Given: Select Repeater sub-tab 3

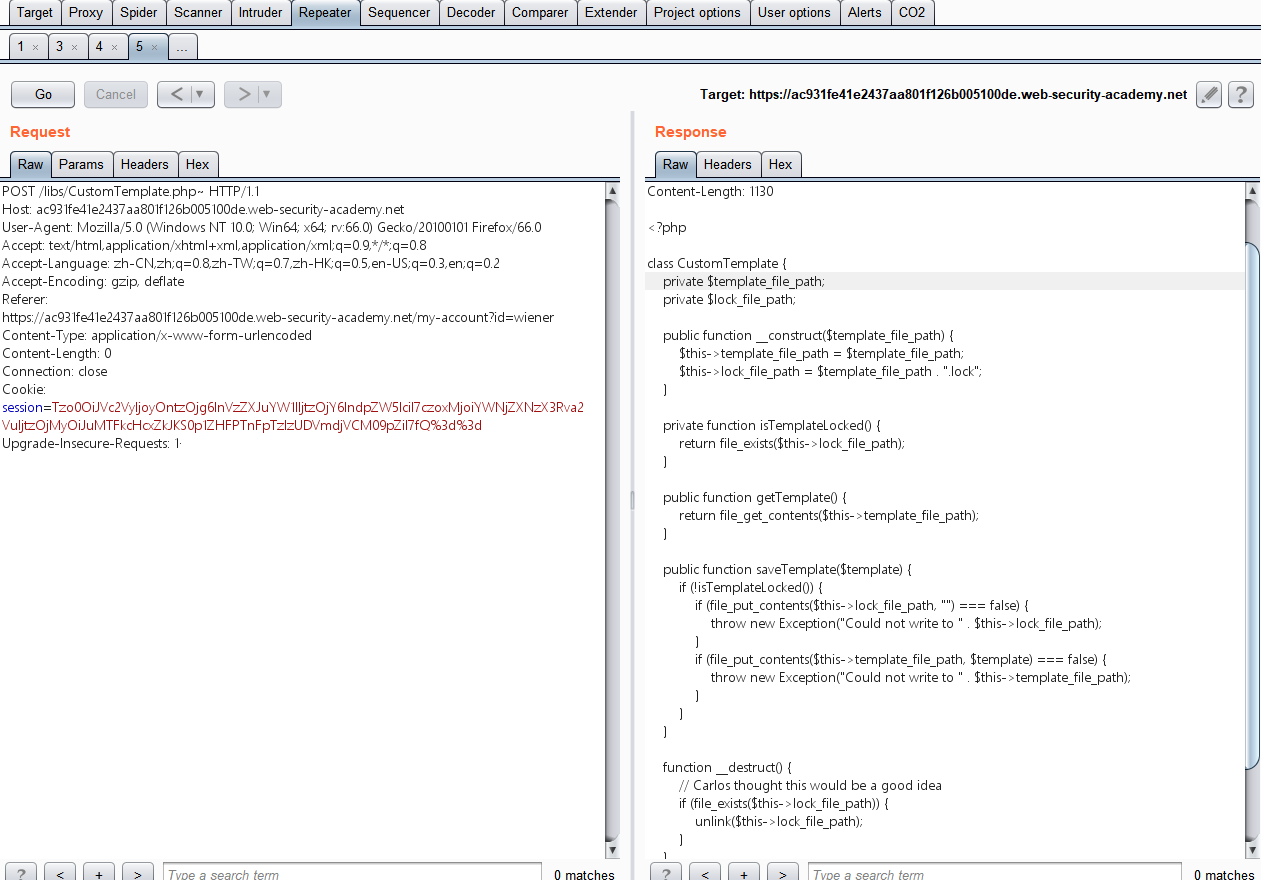Looking at the screenshot, I should (x=60, y=47).
